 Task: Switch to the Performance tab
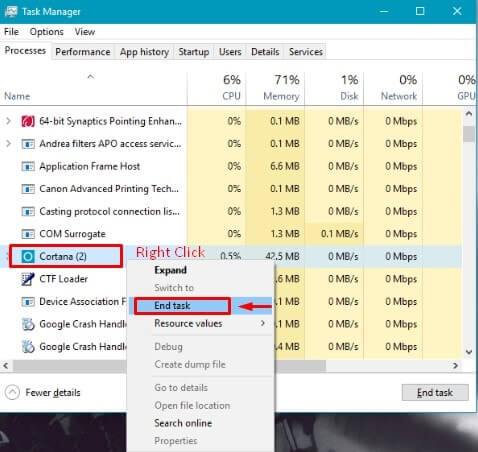pos(83,52)
